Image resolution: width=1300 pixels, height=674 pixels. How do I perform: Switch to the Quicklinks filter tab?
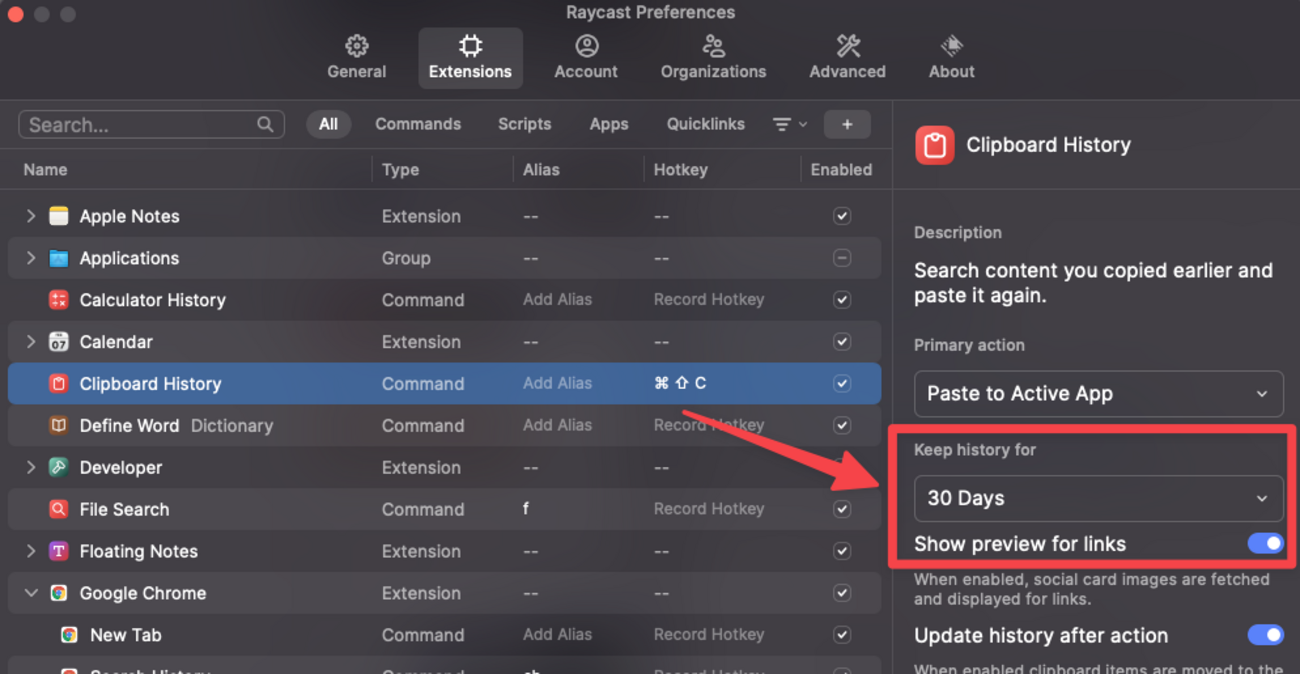705,124
